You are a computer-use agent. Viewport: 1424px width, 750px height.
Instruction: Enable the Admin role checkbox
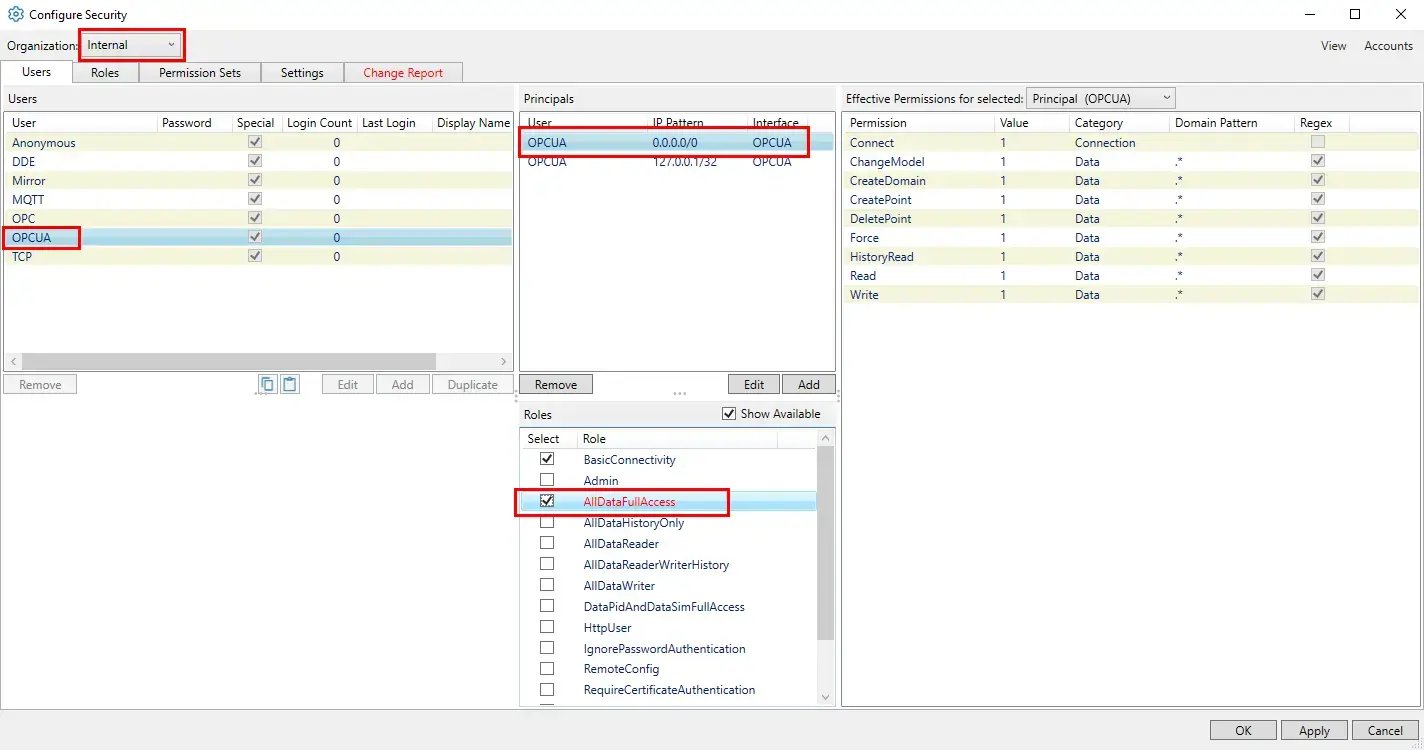tap(547, 480)
